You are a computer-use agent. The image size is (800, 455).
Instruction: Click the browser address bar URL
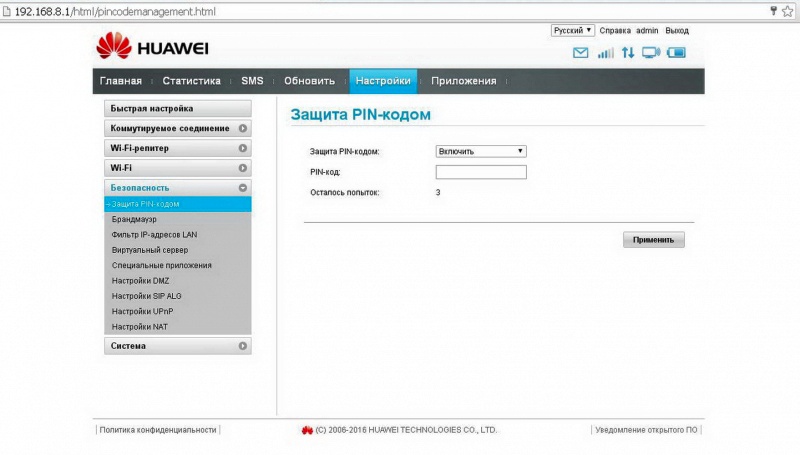(x=115, y=11)
